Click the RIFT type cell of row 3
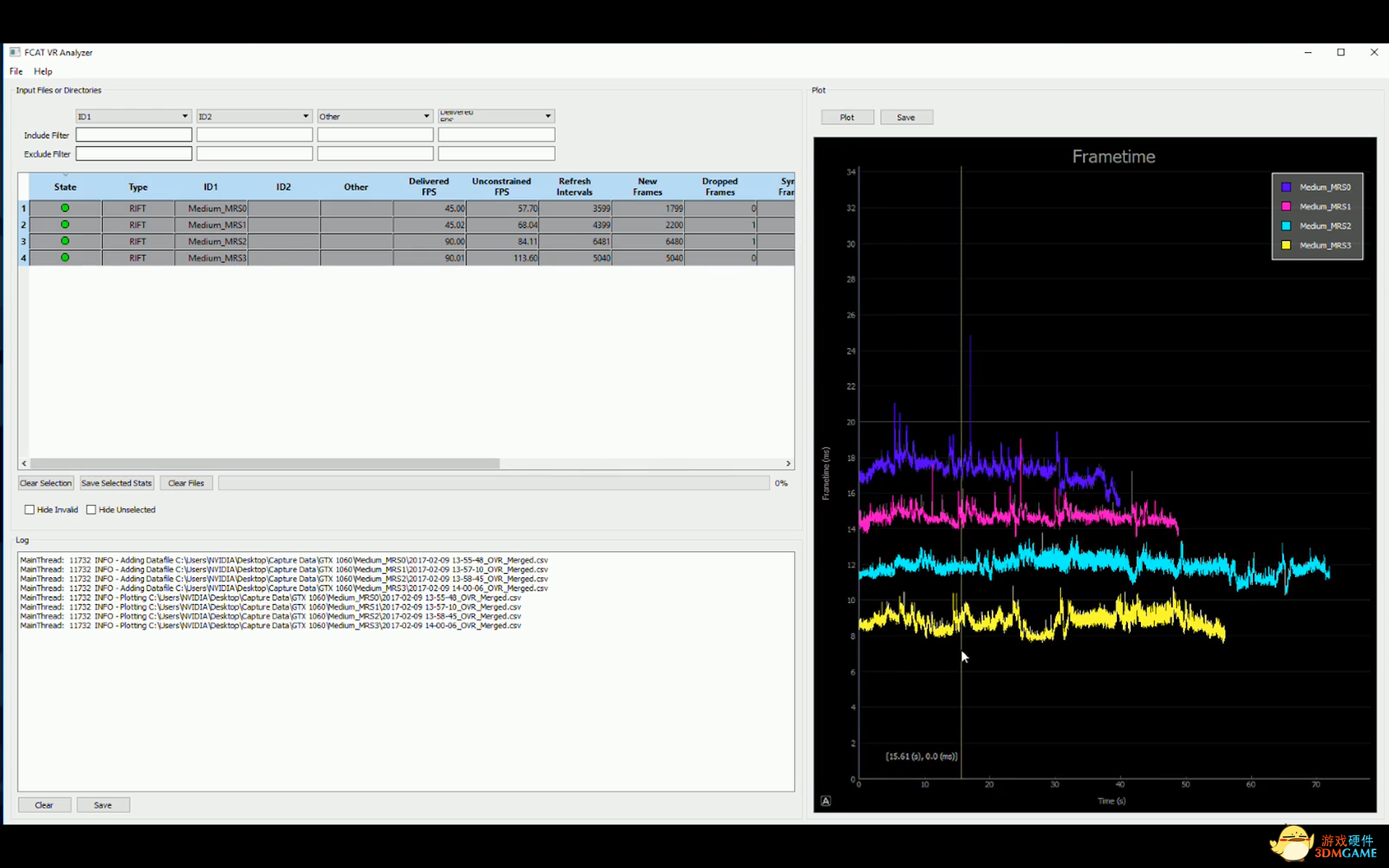This screenshot has width=1389, height=868. pyautogui.click(x=138, y=241)
